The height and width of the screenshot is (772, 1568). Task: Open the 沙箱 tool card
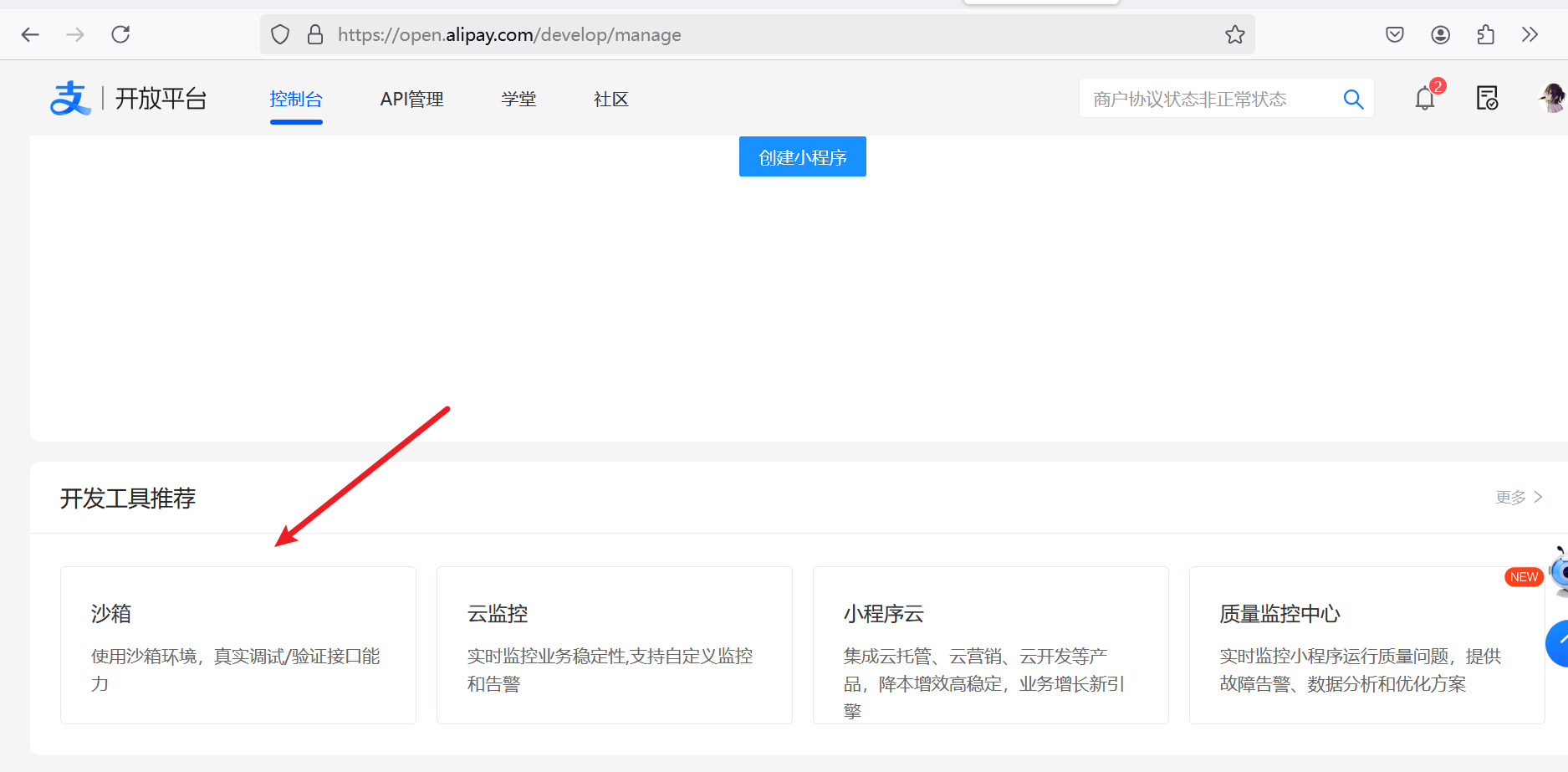click(x=237, y=645)
